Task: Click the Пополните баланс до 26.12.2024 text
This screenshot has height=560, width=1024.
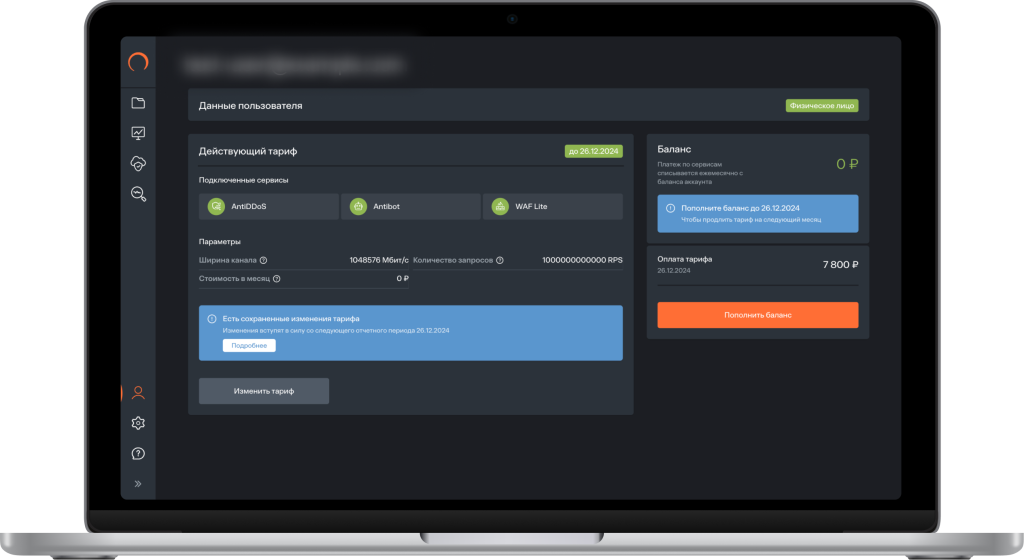Action: (x=740, y=208)
